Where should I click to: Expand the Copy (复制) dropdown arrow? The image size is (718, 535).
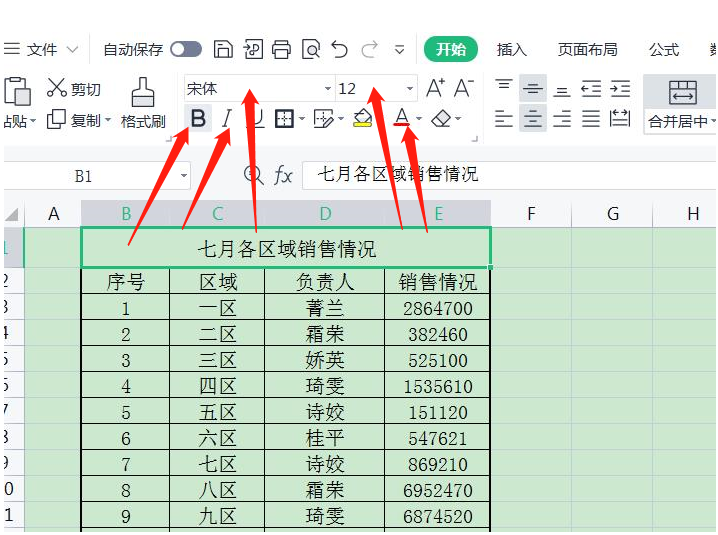click(108, 120)
